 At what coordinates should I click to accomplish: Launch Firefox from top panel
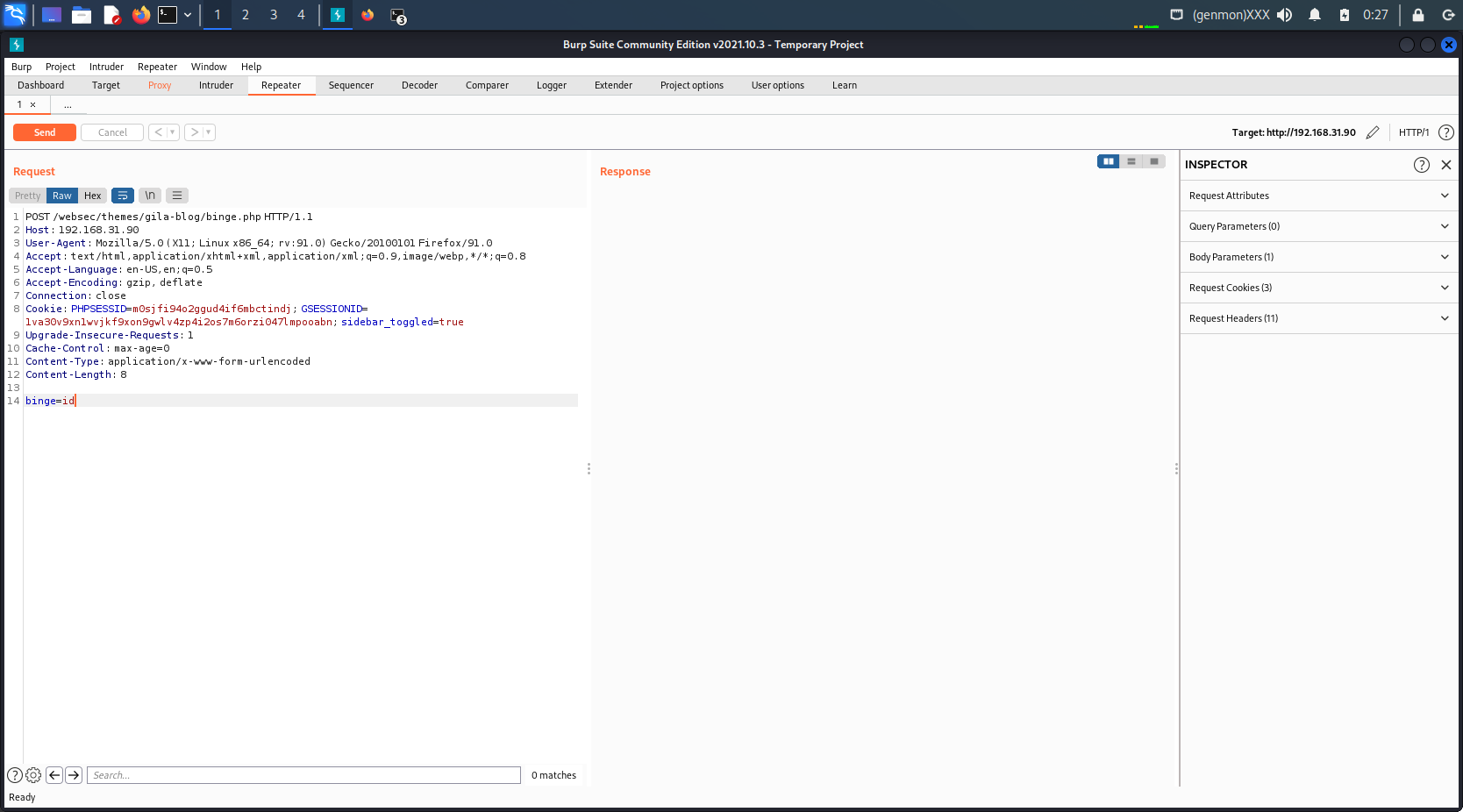point(140,15)
